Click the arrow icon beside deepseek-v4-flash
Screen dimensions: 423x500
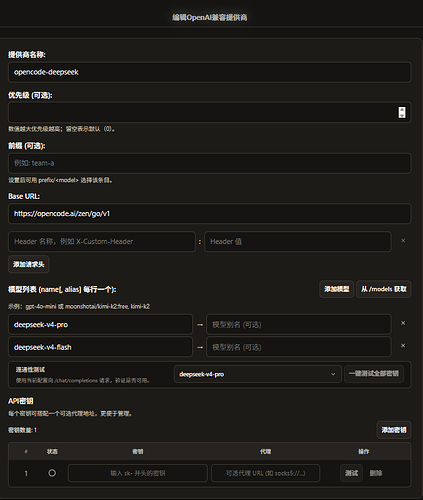point(200,347)
